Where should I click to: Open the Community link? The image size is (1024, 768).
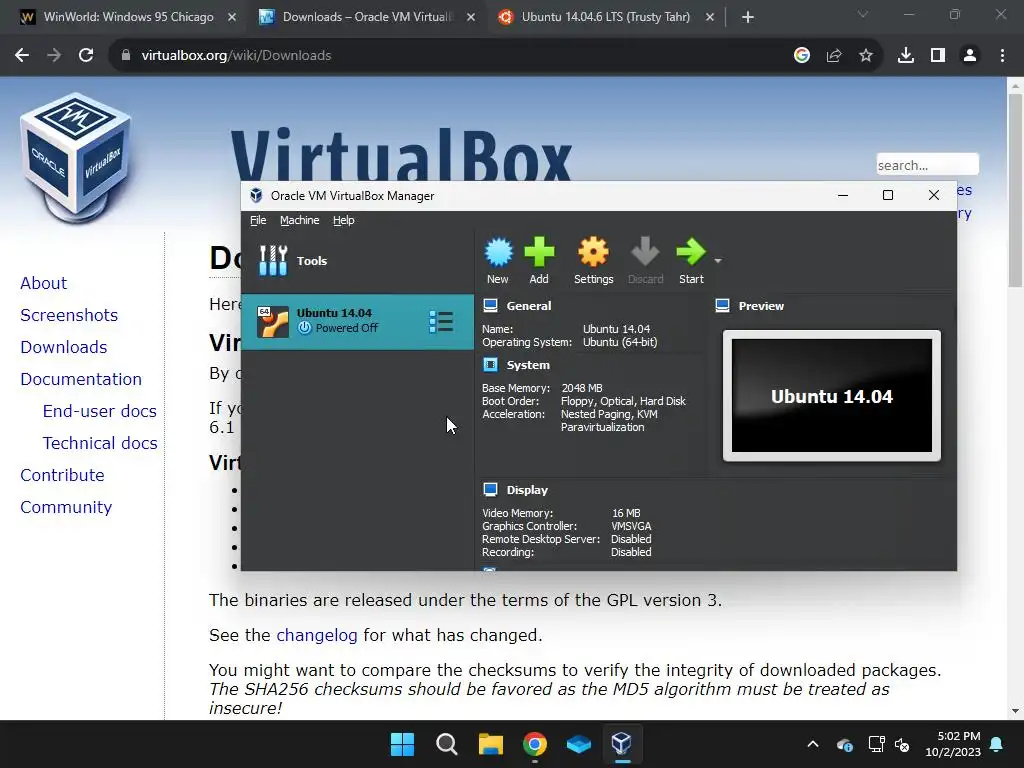coord(65,507)
